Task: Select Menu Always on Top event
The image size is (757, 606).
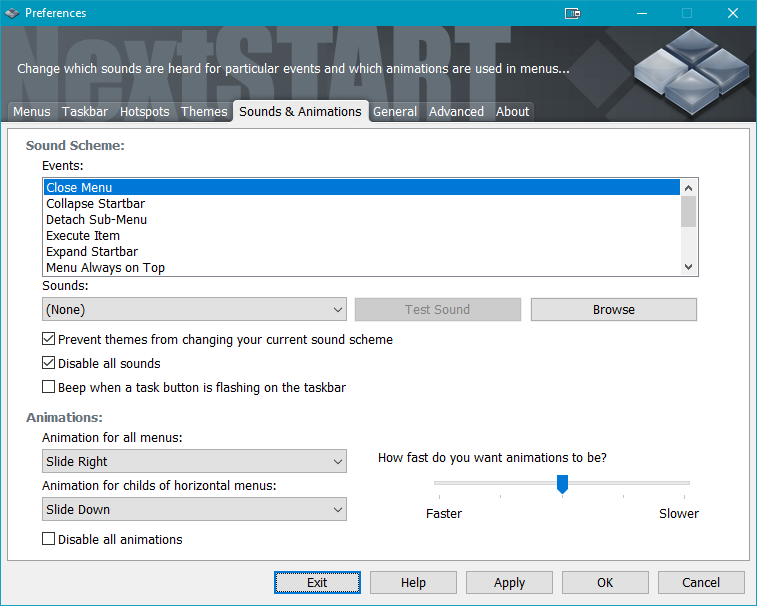Action: pyautogui.click(x=105, y=267)
